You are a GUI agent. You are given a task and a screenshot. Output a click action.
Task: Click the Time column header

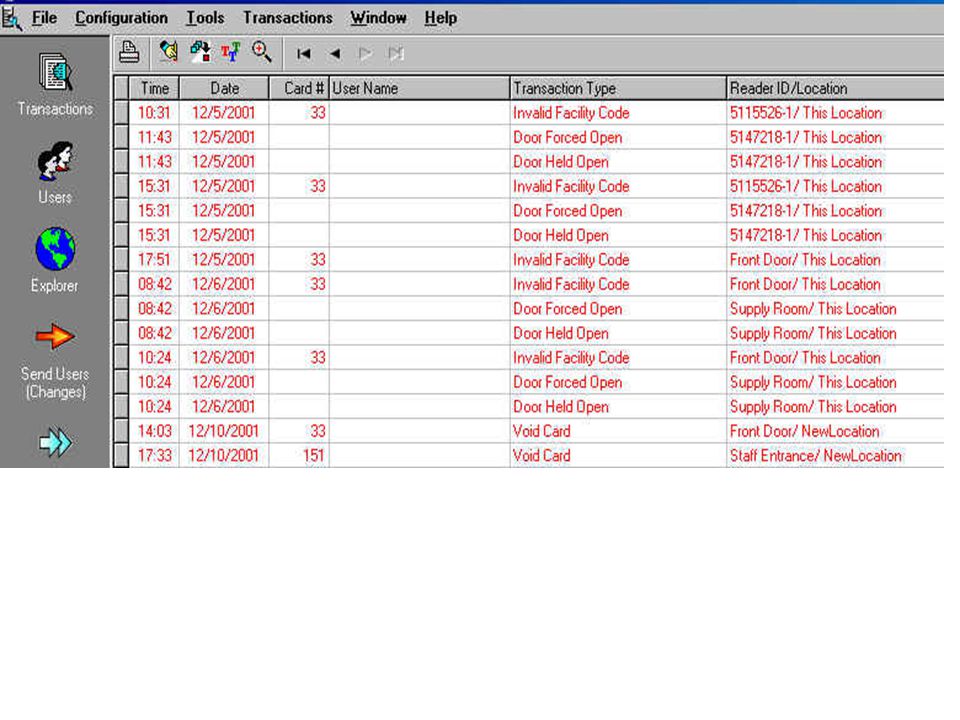tap(154, 88)
